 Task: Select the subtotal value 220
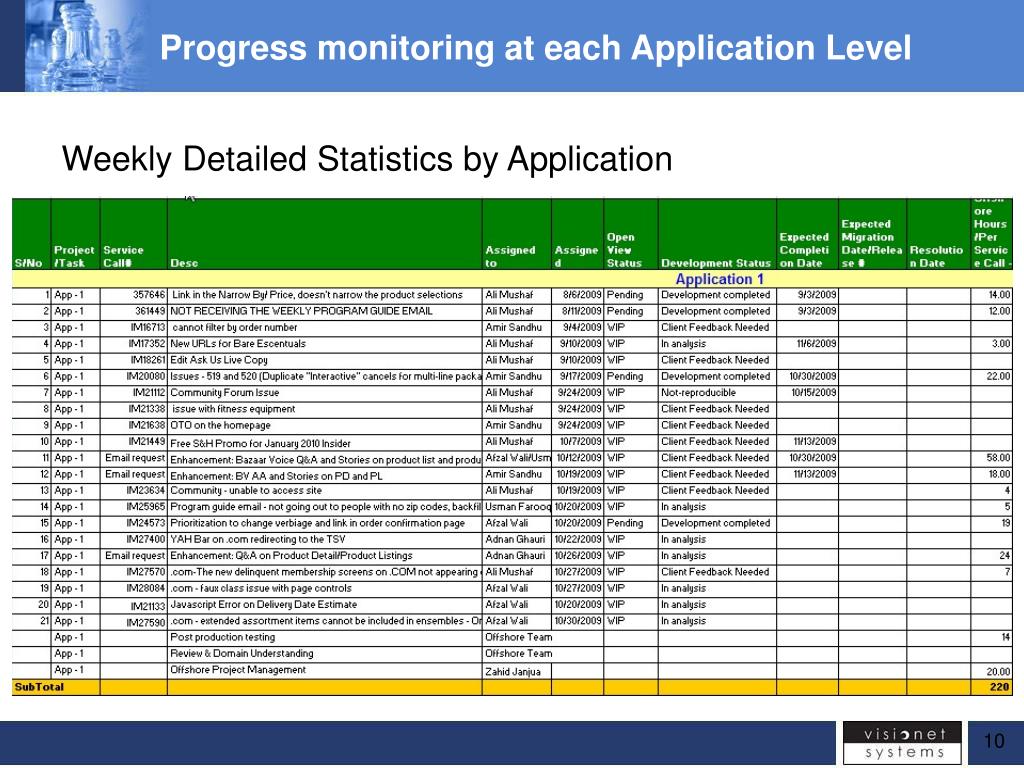click(x=999, y=687)
